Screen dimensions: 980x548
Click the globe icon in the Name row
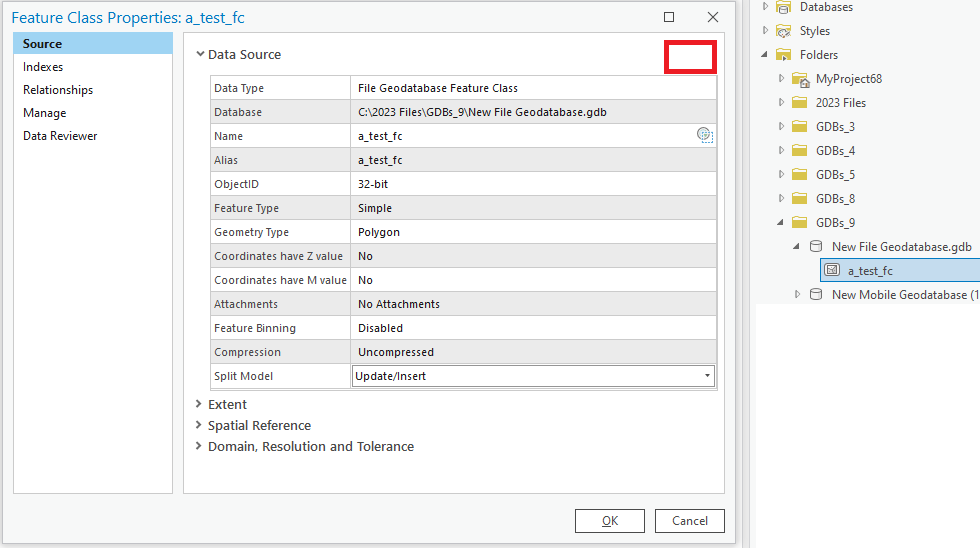click(x=705, y=136)
